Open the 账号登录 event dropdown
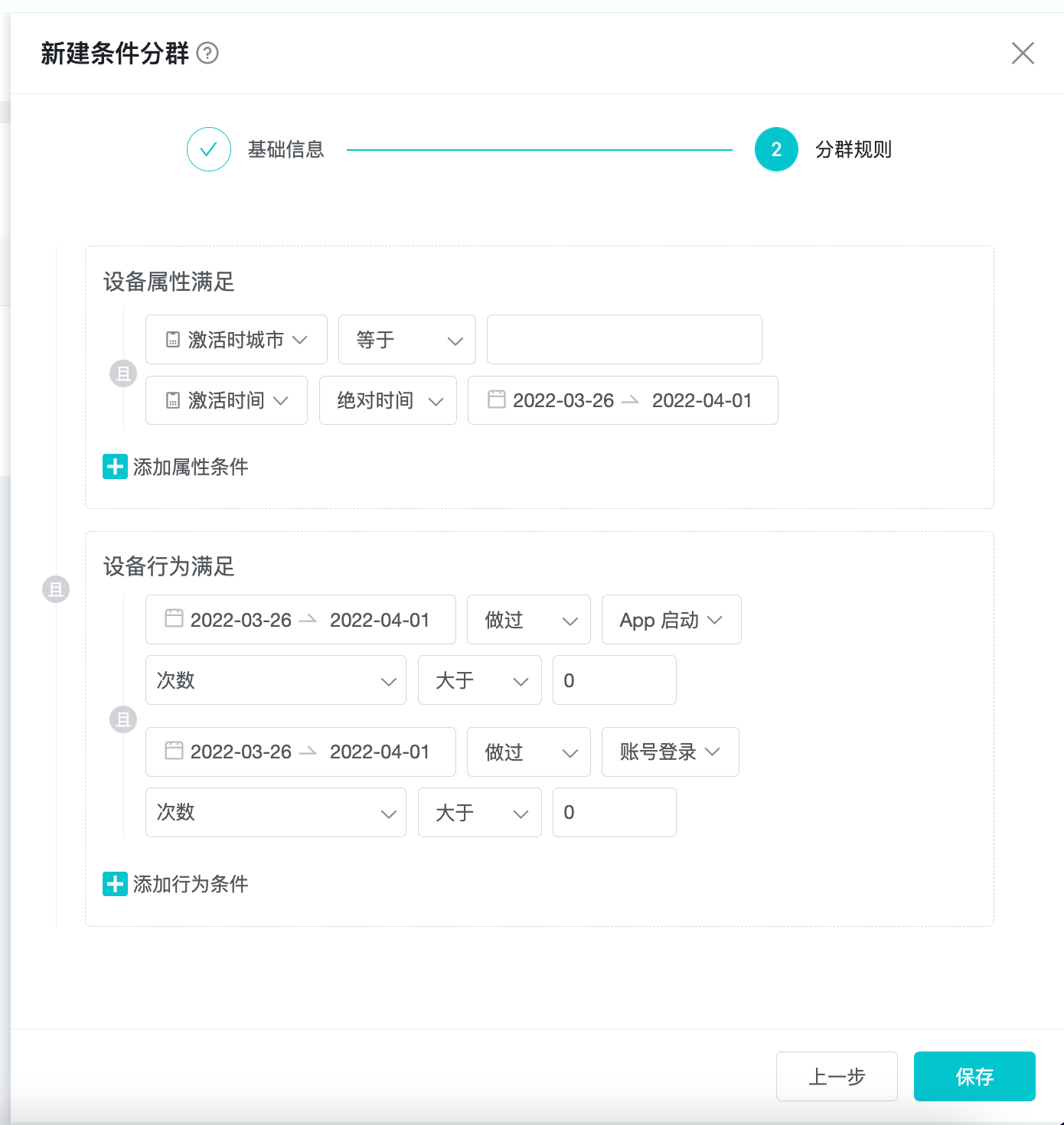 [670, 751]
